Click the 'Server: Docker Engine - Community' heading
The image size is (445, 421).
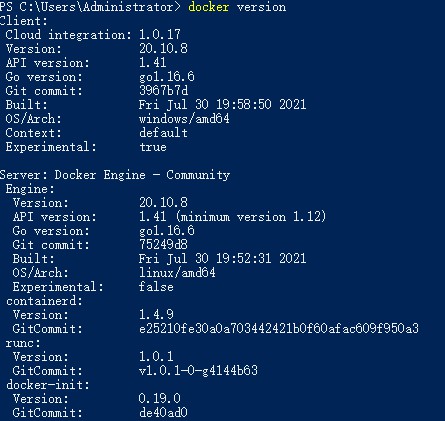(x=115, y=175)
